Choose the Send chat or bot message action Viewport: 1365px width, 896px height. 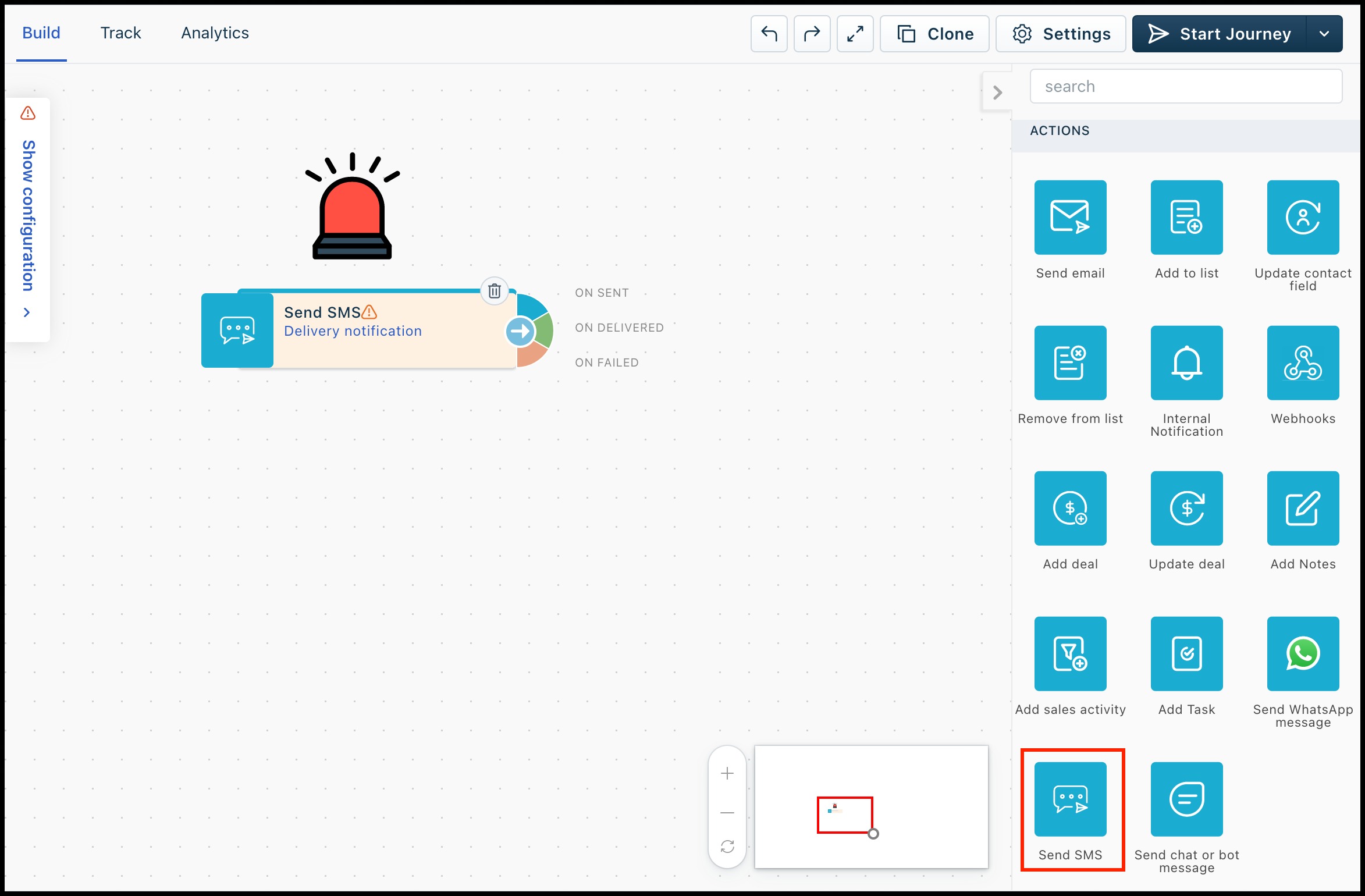point(1186,799)
